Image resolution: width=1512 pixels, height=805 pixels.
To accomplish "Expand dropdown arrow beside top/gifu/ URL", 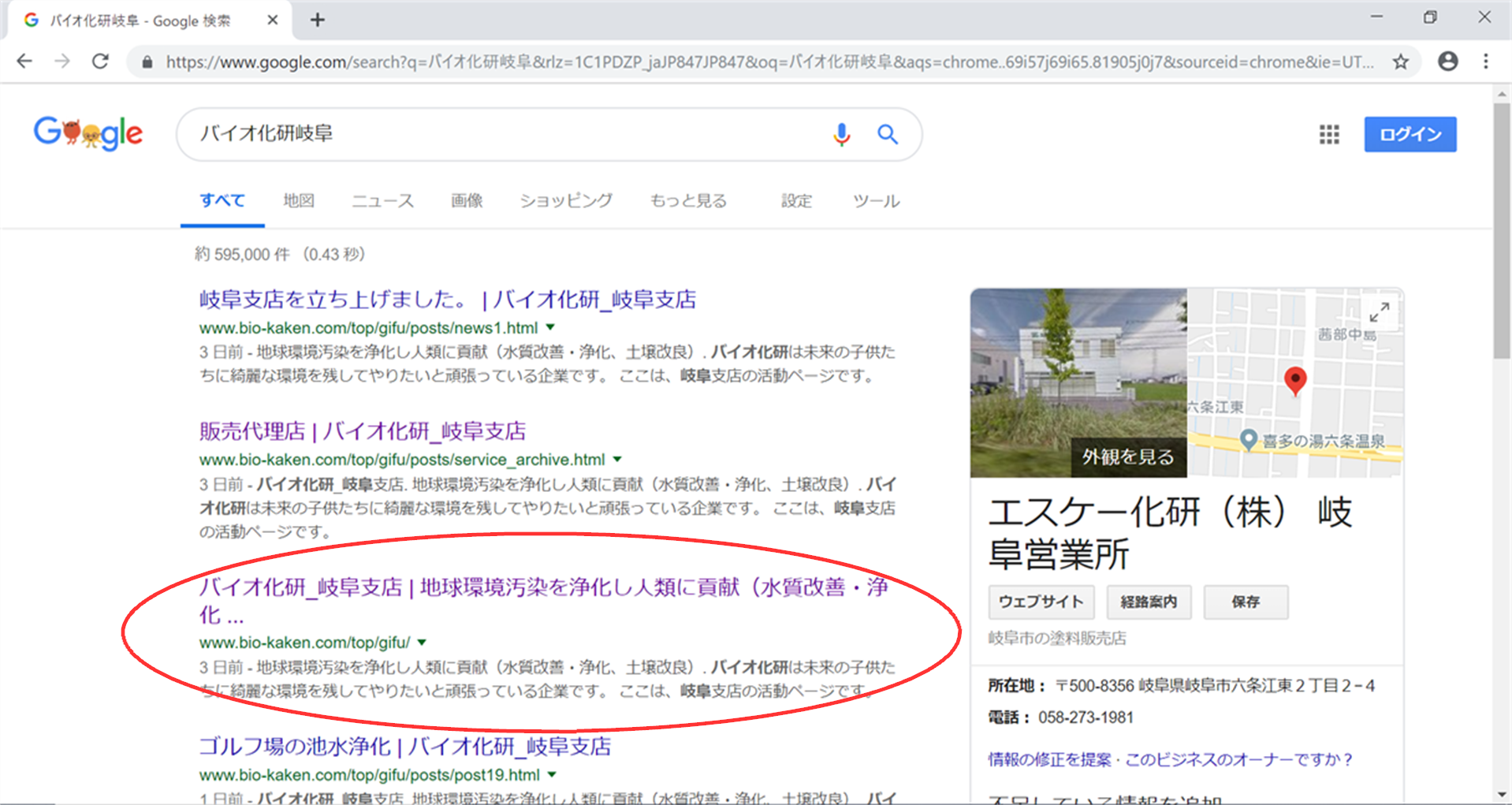I will [422, 642].
